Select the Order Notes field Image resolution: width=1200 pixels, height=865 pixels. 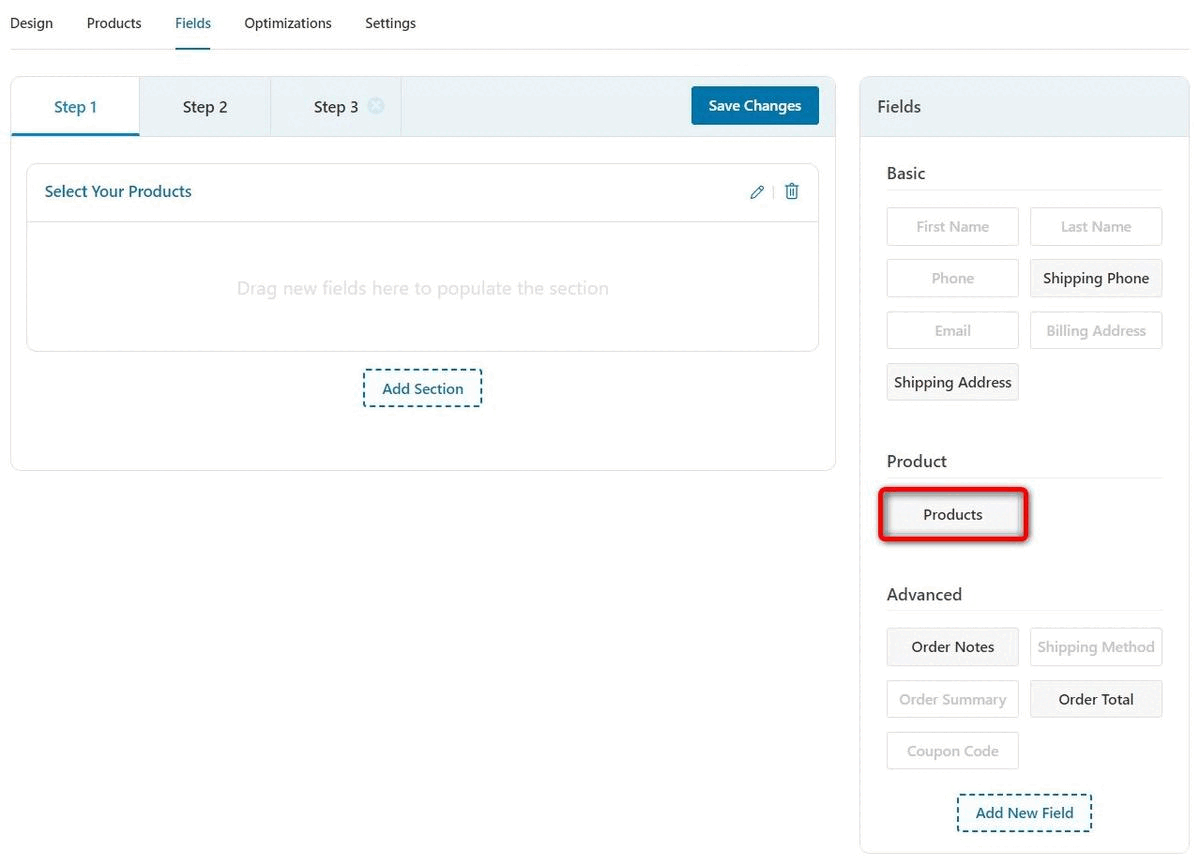point(953,647)
